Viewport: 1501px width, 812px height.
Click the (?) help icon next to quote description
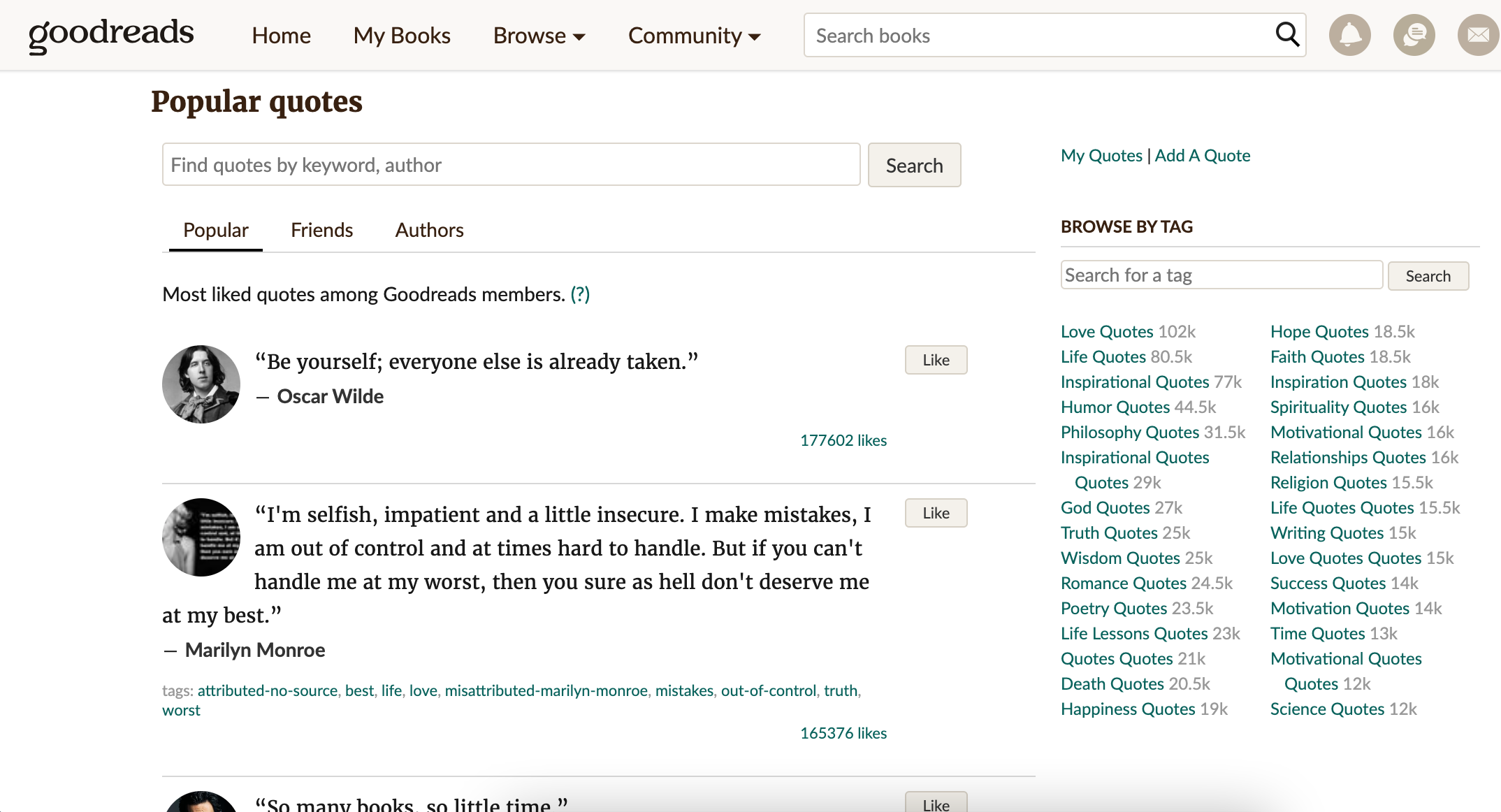tap(579, 294)
